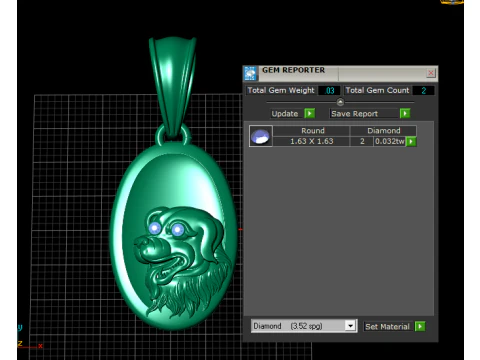Click the Set Material button
The image size is (480, 360).
[387, 327]
